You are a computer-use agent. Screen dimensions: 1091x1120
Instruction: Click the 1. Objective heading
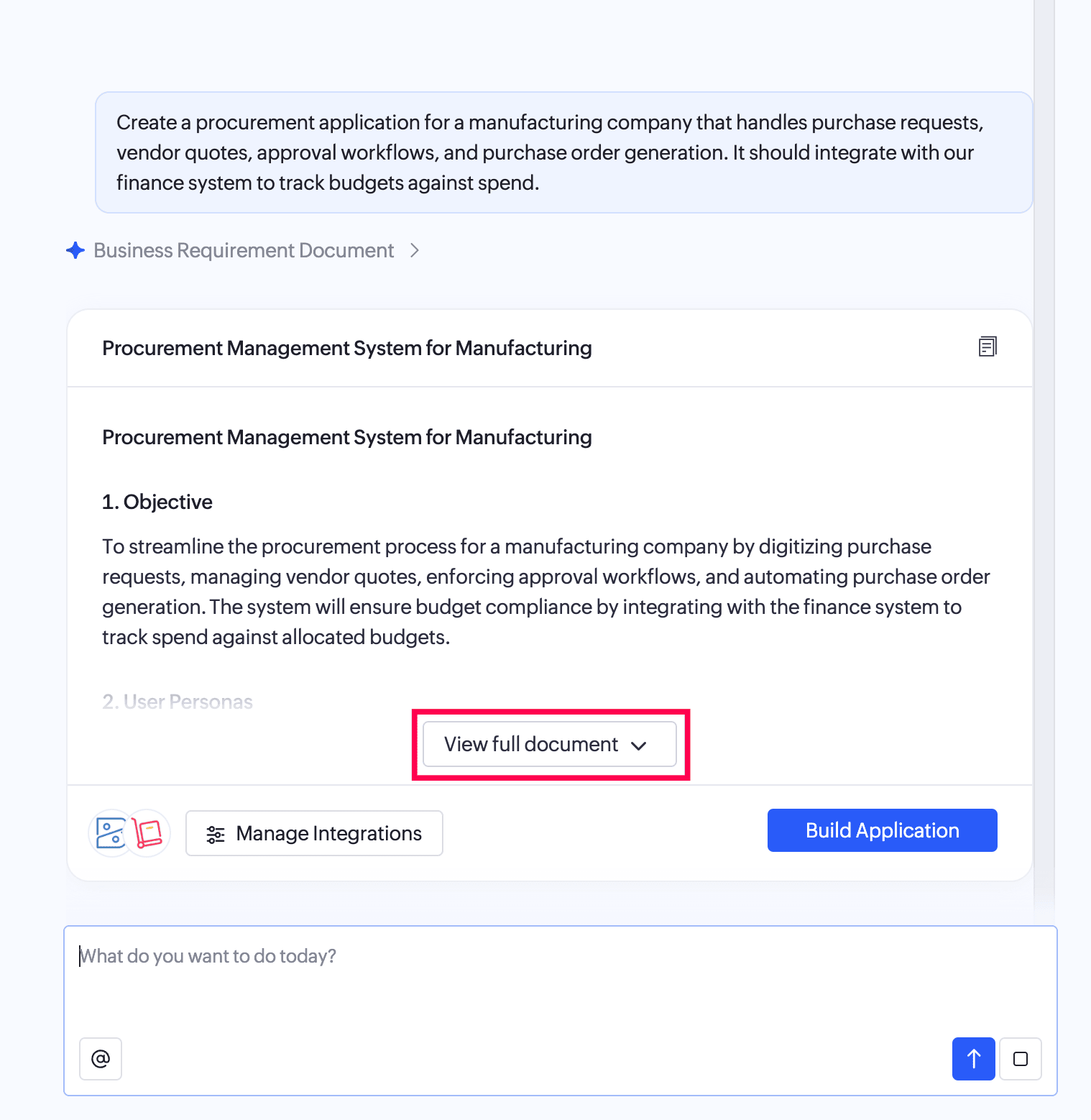pos(157,502)
